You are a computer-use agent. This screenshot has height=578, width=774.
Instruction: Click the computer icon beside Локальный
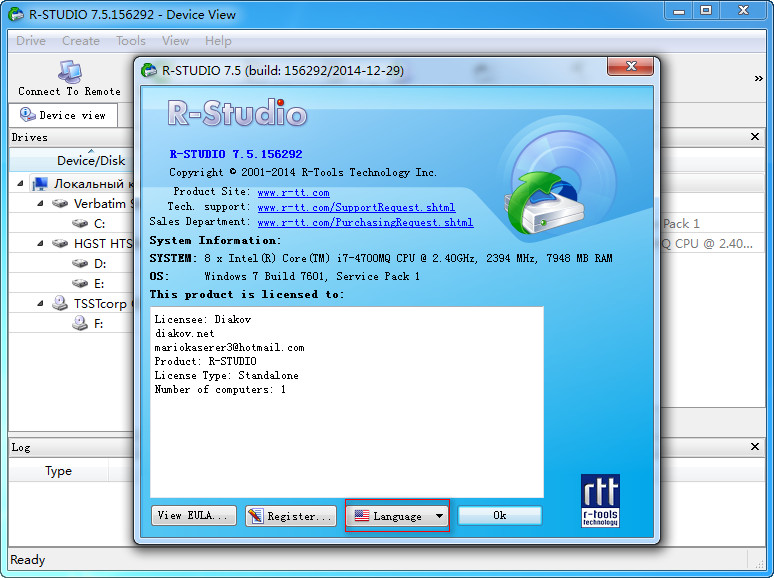40,184
